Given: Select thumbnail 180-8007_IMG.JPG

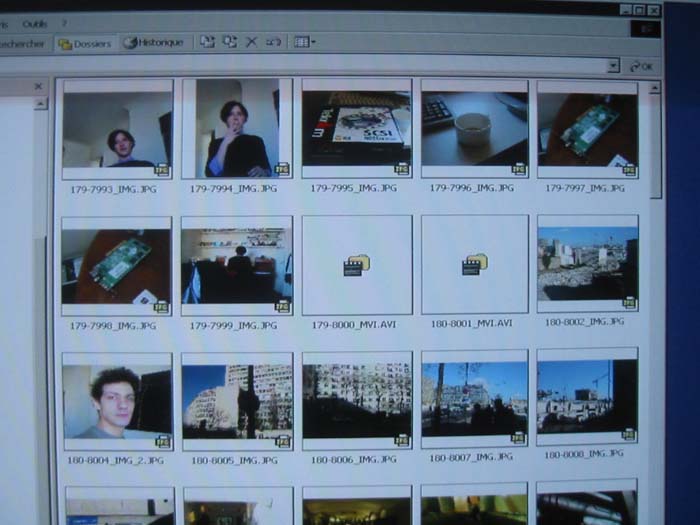Looking at the screenshot, I should pos(475,399).
